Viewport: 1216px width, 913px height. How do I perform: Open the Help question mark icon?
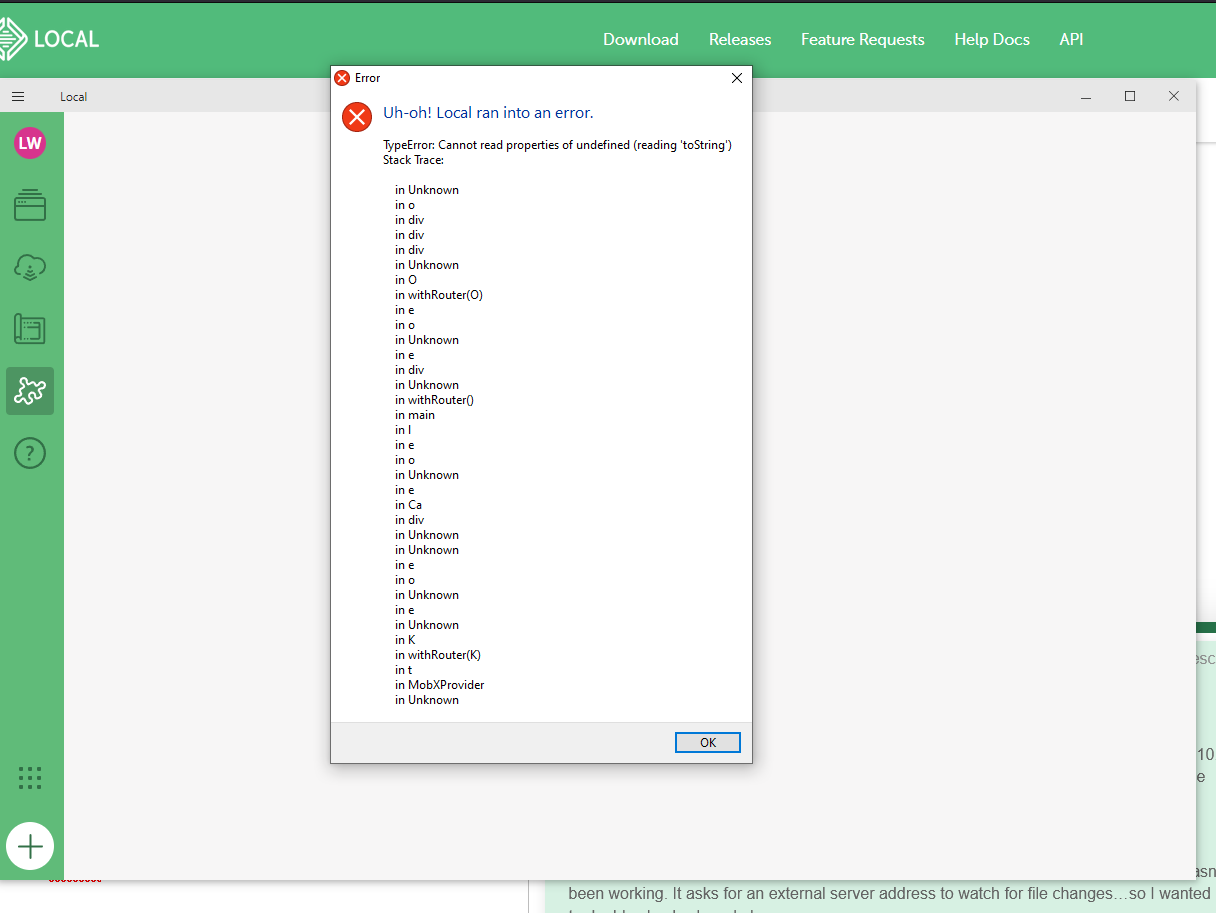tap(30, 453)
